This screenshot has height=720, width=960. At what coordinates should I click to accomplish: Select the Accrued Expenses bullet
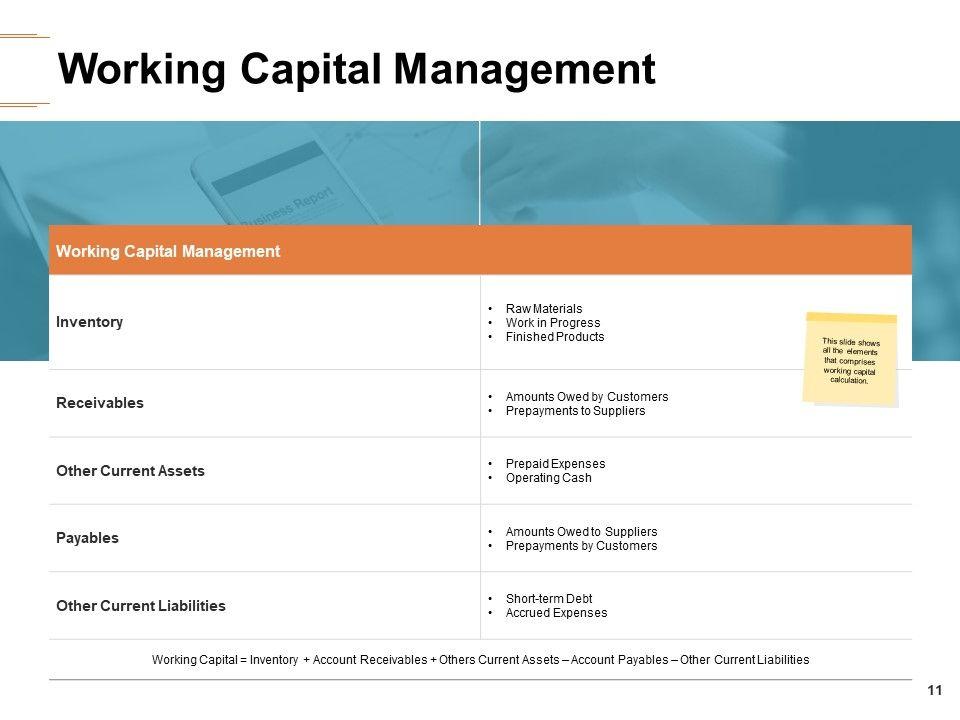[x=556, y=613]
